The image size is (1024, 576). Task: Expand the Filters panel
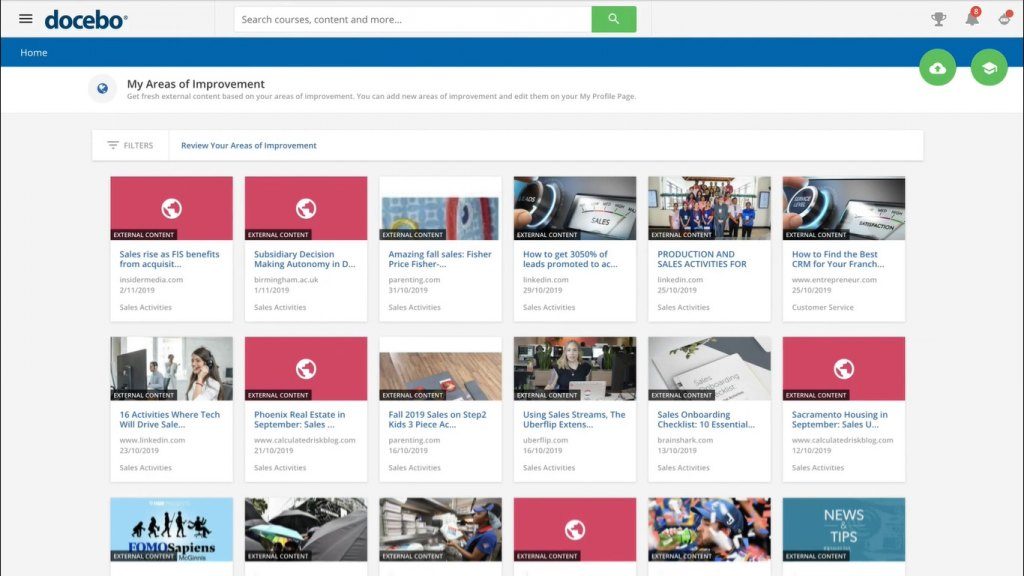tap(130, 145)
